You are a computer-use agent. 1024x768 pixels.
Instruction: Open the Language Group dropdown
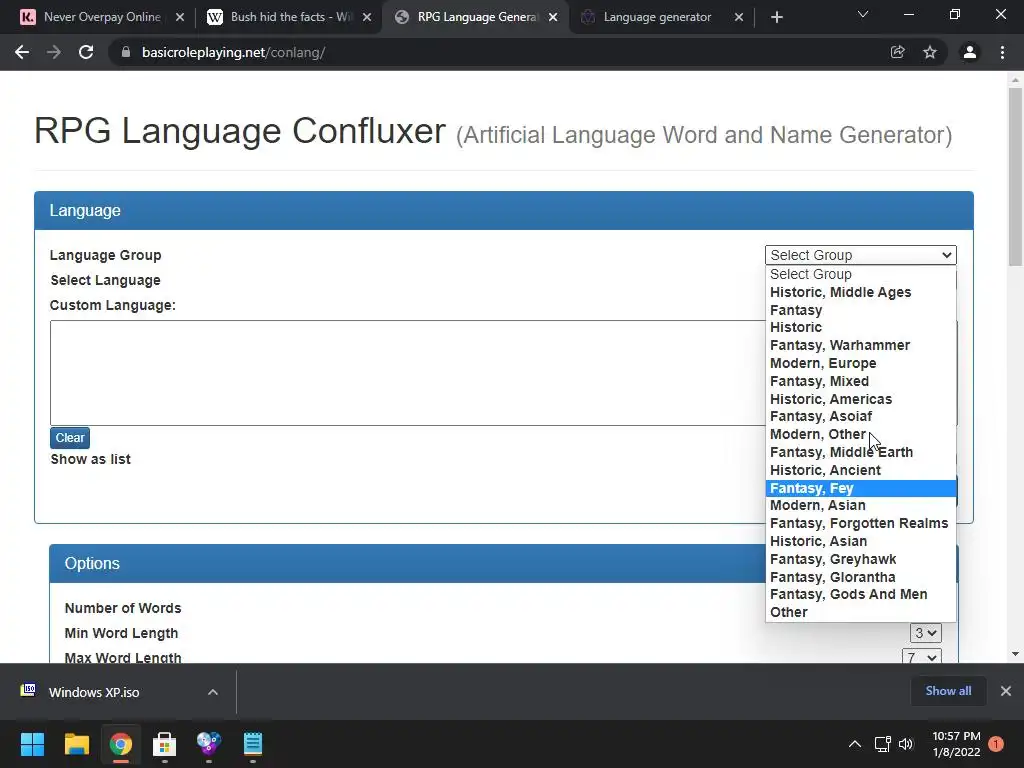tap(860, 255)
